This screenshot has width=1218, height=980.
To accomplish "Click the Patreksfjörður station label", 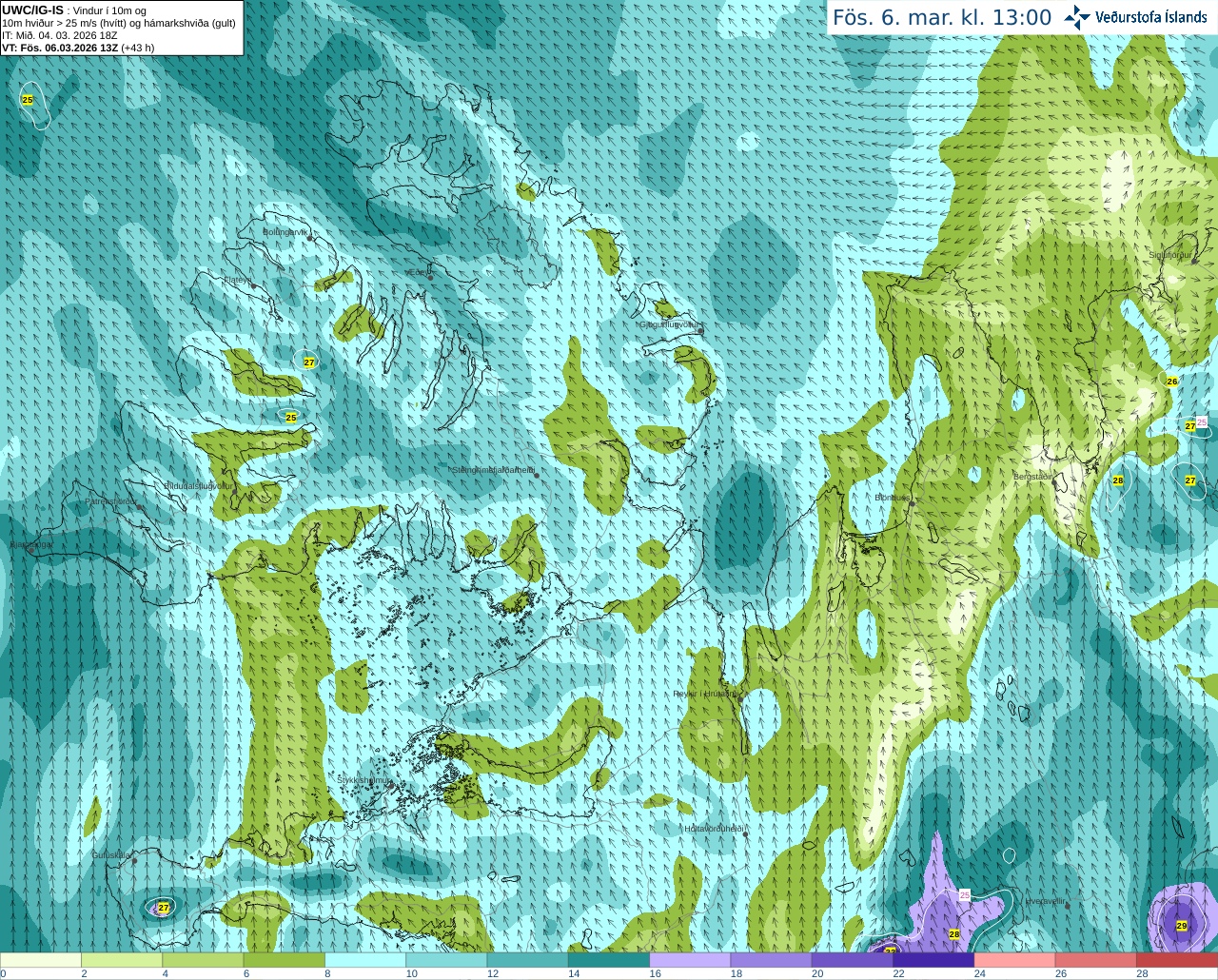I will (x=111, y=500).
